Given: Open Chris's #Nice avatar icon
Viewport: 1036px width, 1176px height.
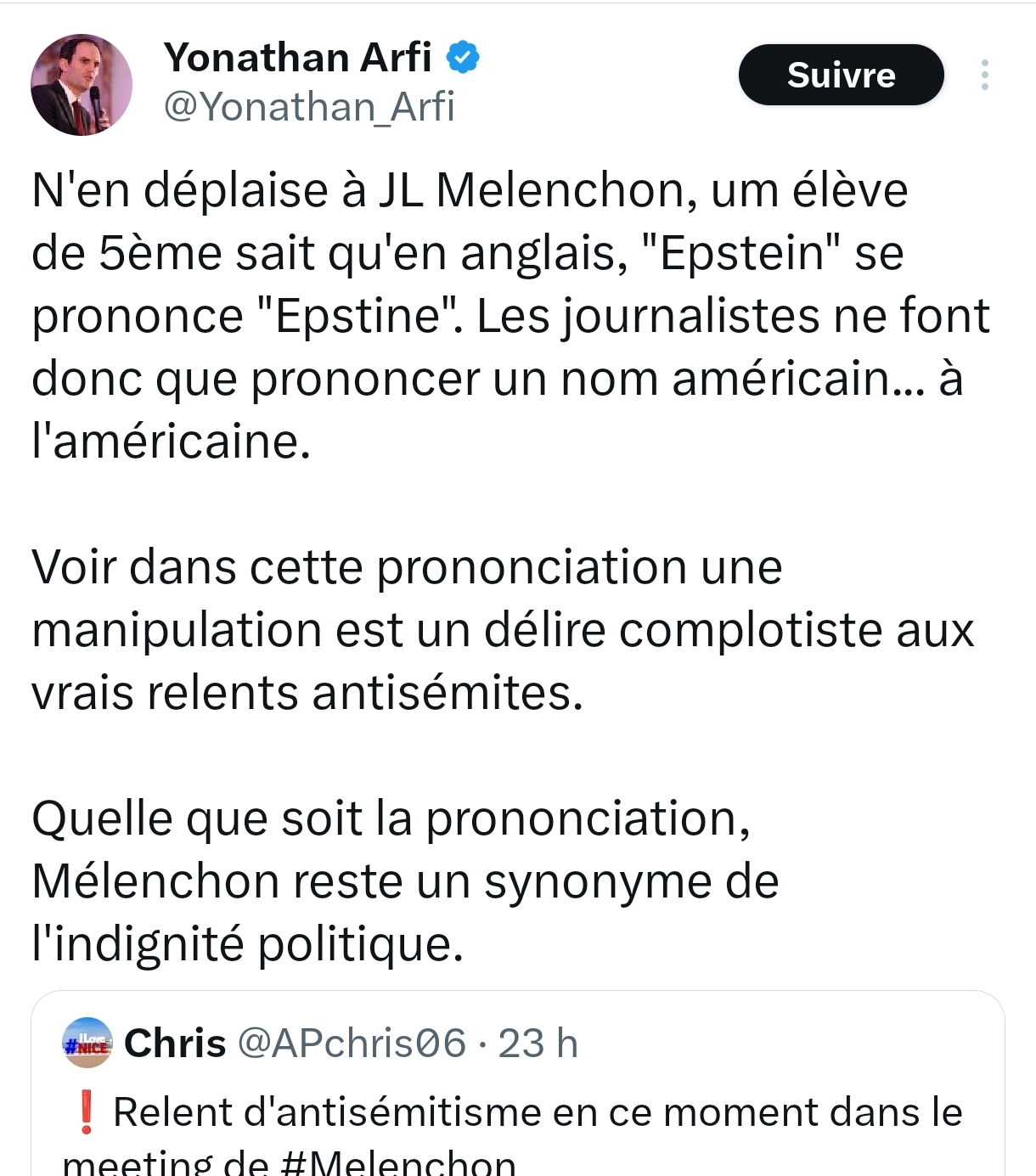Looking at the screenshot, I should point(87,1043).
